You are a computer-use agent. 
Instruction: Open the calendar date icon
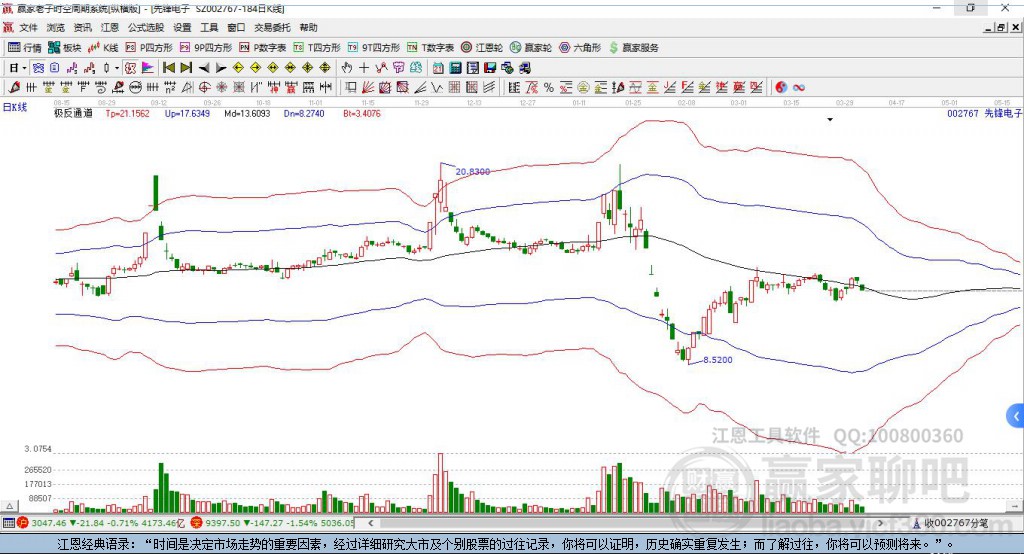point(438,68)
